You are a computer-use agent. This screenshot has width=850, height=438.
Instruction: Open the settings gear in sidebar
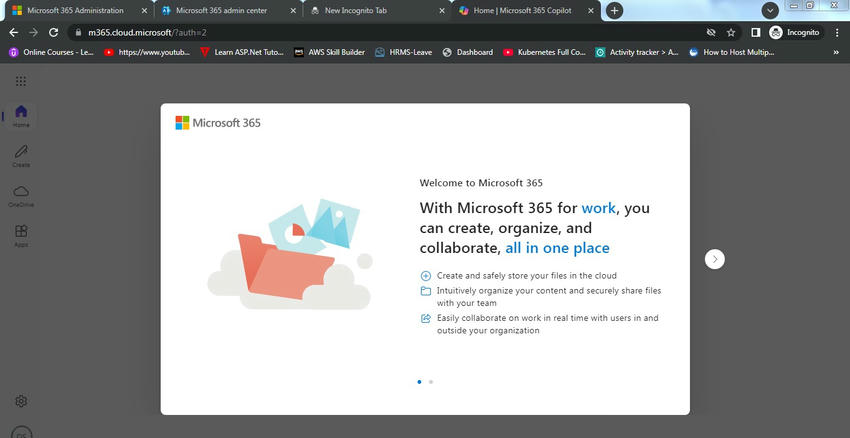[21, 401]
